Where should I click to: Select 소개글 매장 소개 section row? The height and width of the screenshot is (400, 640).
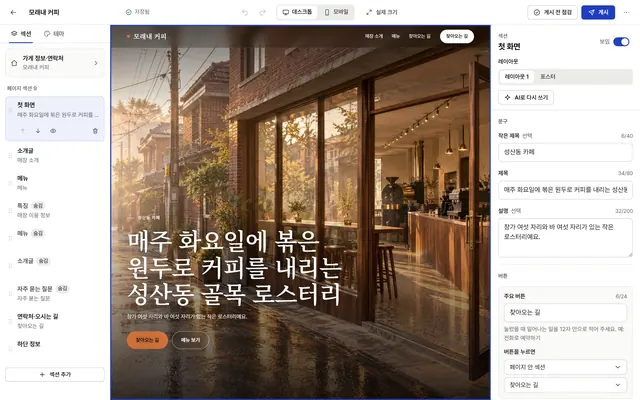[55, 156]
